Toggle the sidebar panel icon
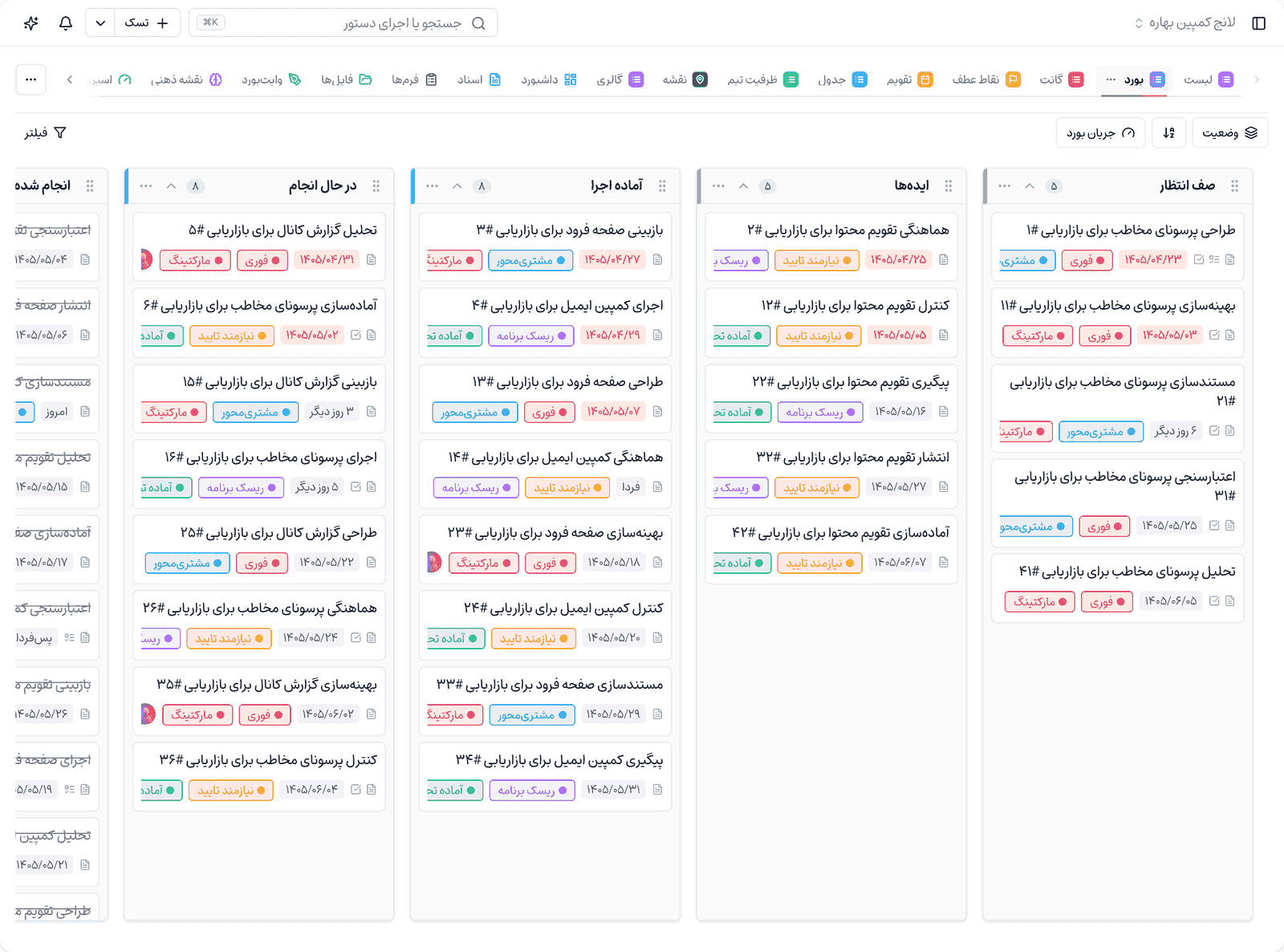The image size is (1284, 952). pyautogui.click(x=1258, y=23)
